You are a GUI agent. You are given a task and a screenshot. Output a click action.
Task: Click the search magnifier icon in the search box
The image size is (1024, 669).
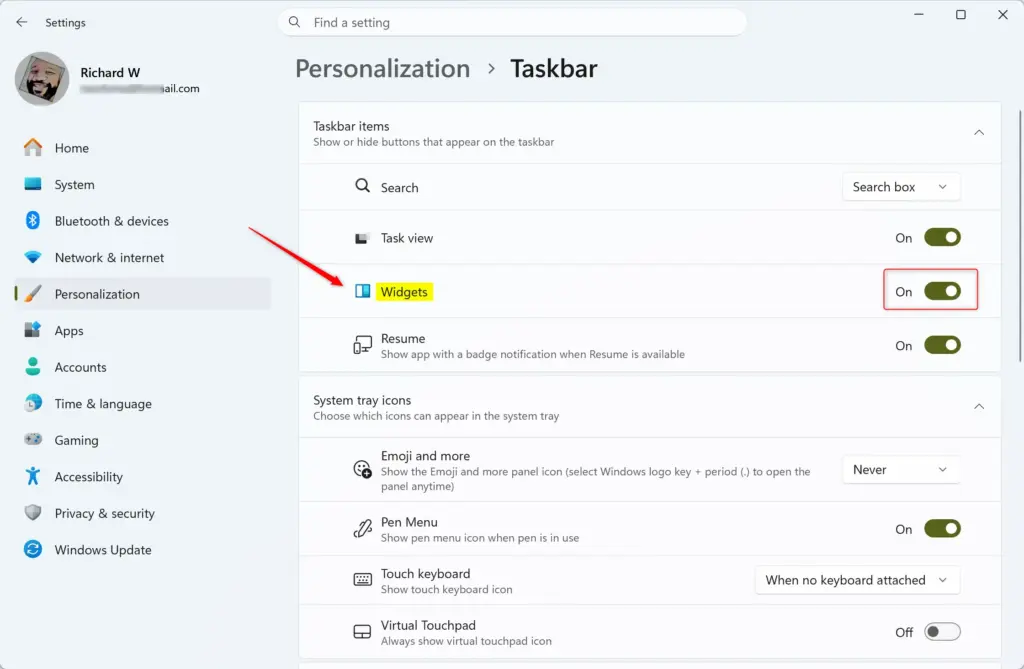[x=295, y=22]
